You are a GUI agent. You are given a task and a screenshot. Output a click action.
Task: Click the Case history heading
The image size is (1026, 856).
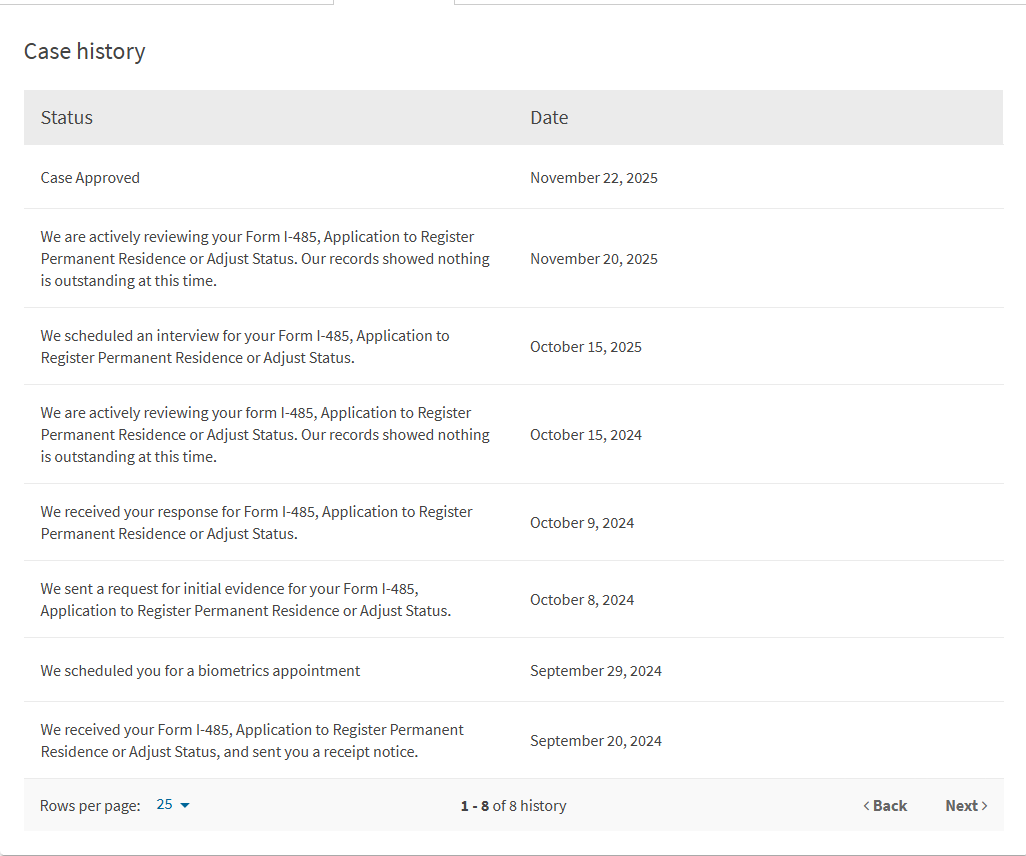click(x=85, y=51)
